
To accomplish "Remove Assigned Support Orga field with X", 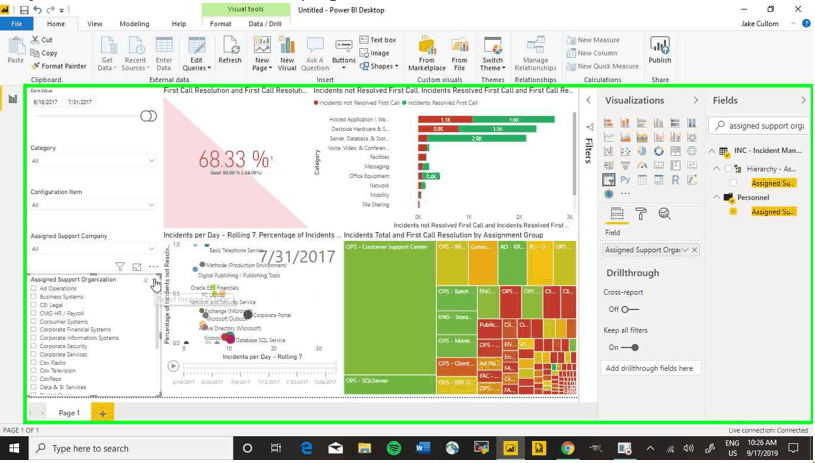I will click(x=694, y=250).
